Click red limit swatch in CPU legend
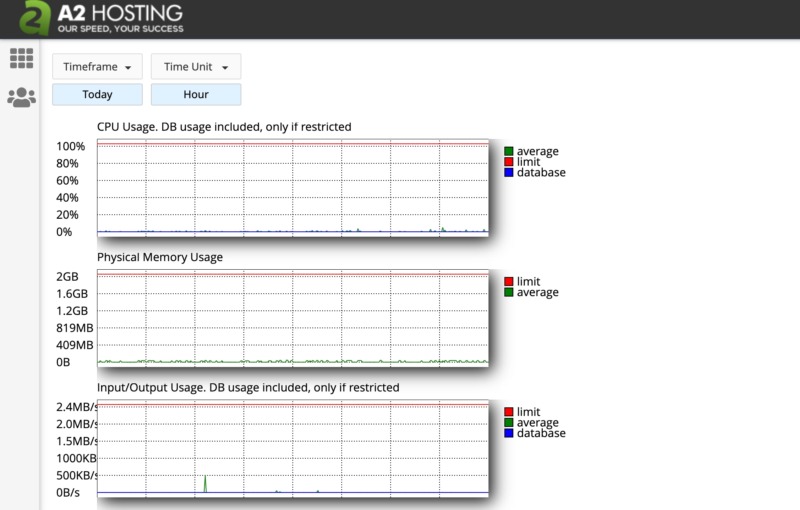Viewport: 800px width, 510px height. pyautogui.click(x=509, y=162)
